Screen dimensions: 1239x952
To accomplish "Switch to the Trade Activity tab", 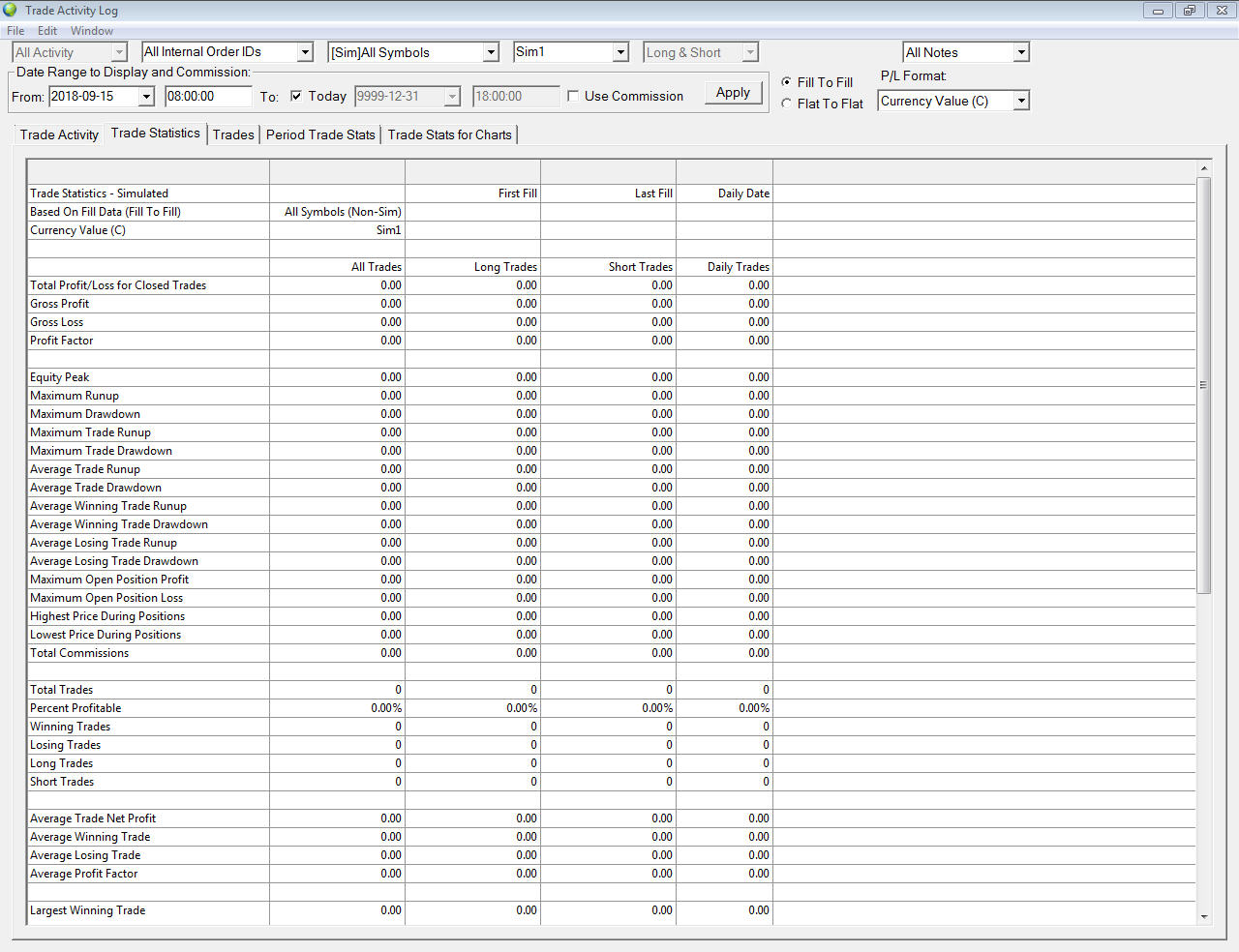I will [x=59, y=134].
